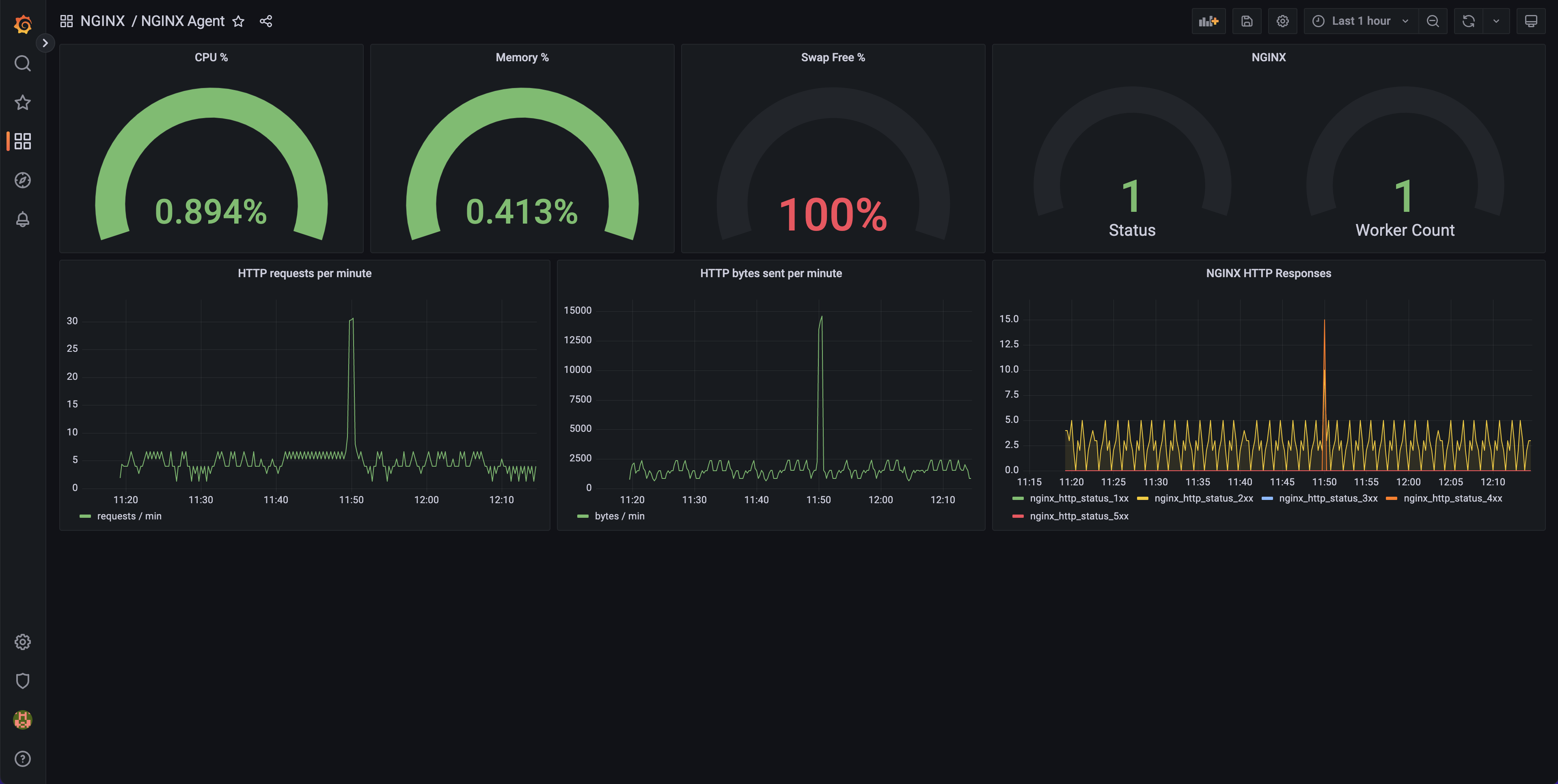The width and height of the screenshot is (1558, 784).
Task: Open the Search dashboards icon
Action: [22, 63]
